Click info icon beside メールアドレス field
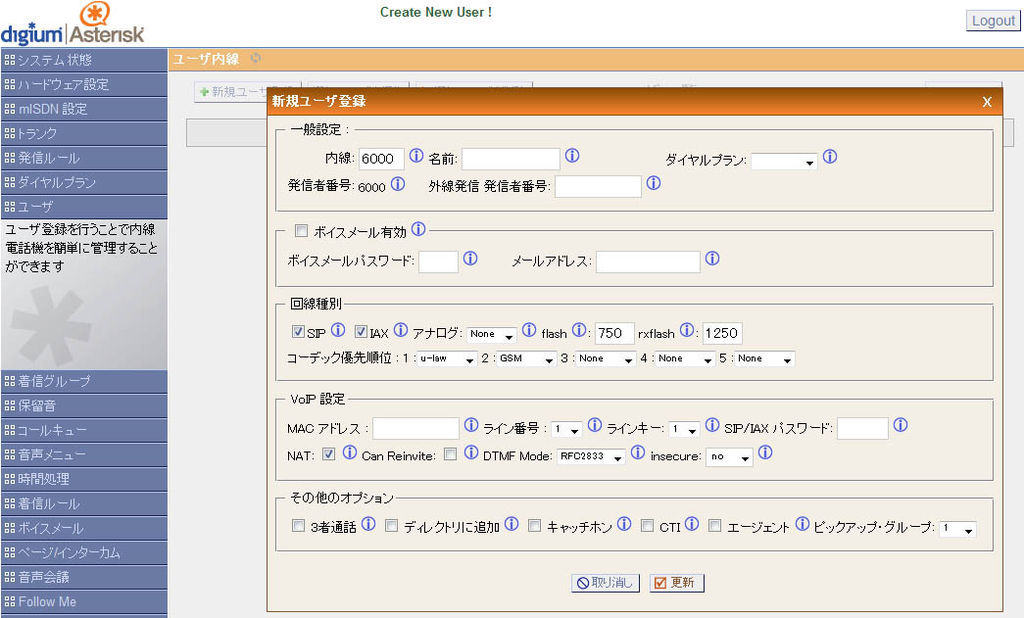The width and height of the screenshot is (1024, 618). (712, 258)
